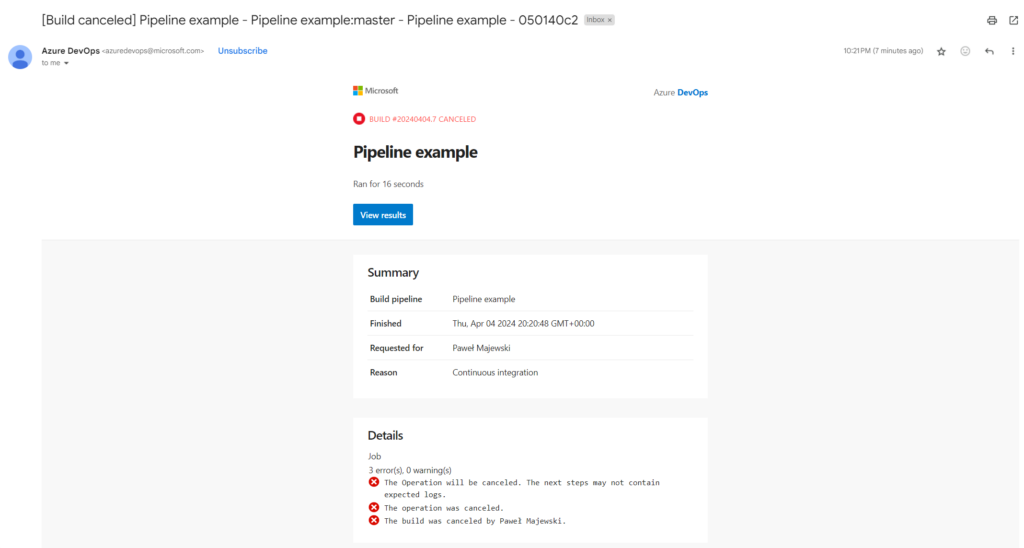
Task: Click the Unsubscribe link
Action: click(x=242, y=51)
